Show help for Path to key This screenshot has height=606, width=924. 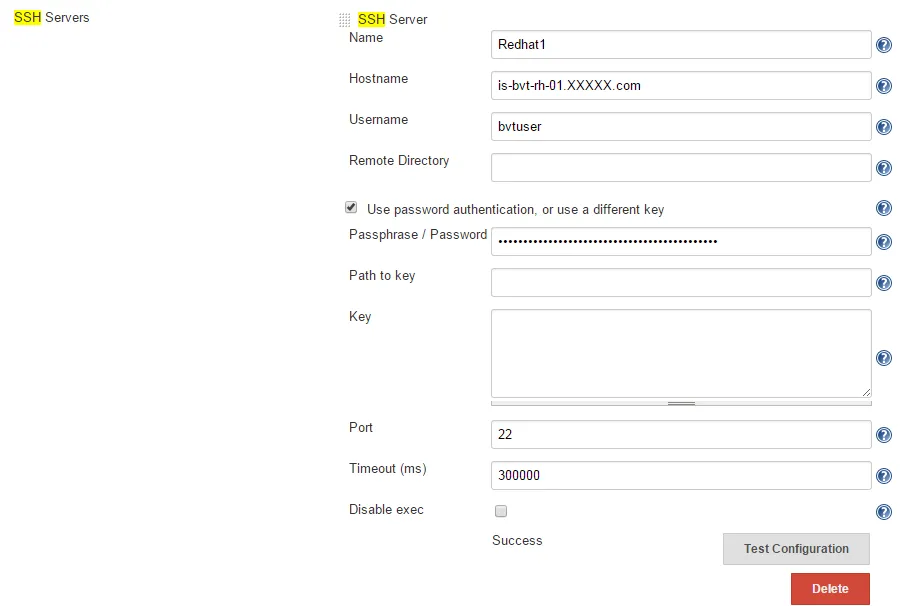coord(884,283)
